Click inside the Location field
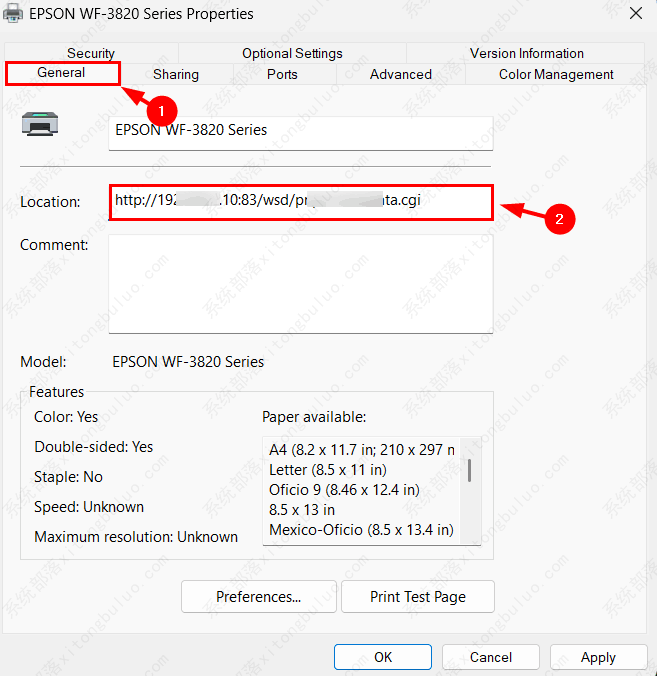 tap(300, 201)
